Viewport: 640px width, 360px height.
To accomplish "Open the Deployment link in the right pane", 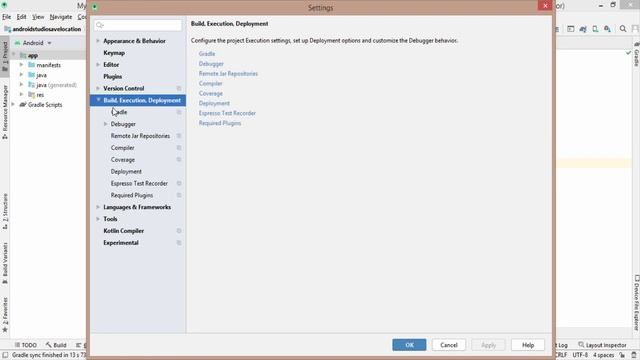I will [214, 103].
